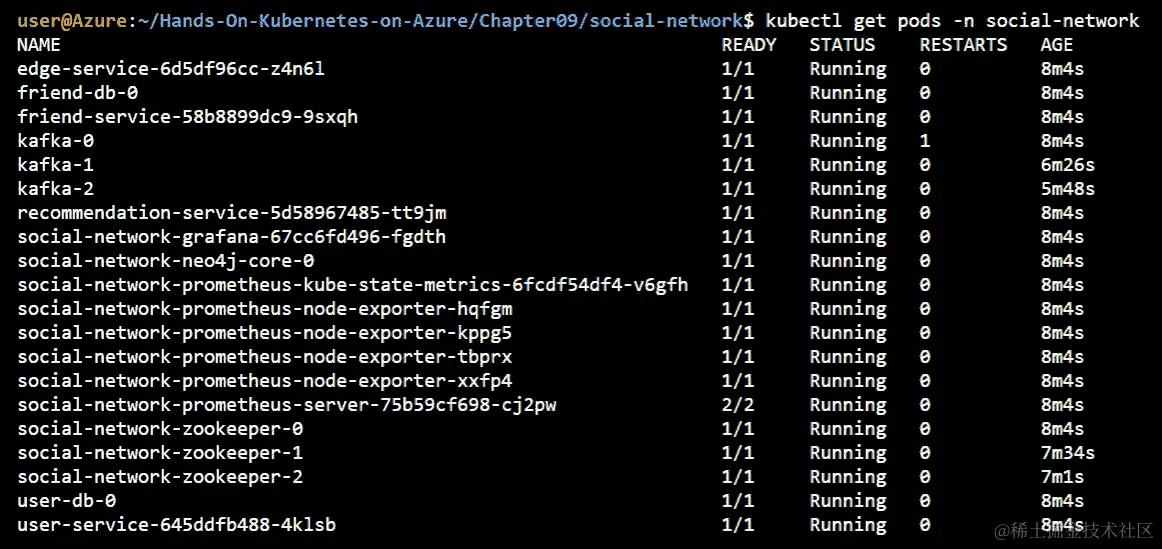
Task: Click the 5m48s age of kafka-2
Action: click(1067, 189)
